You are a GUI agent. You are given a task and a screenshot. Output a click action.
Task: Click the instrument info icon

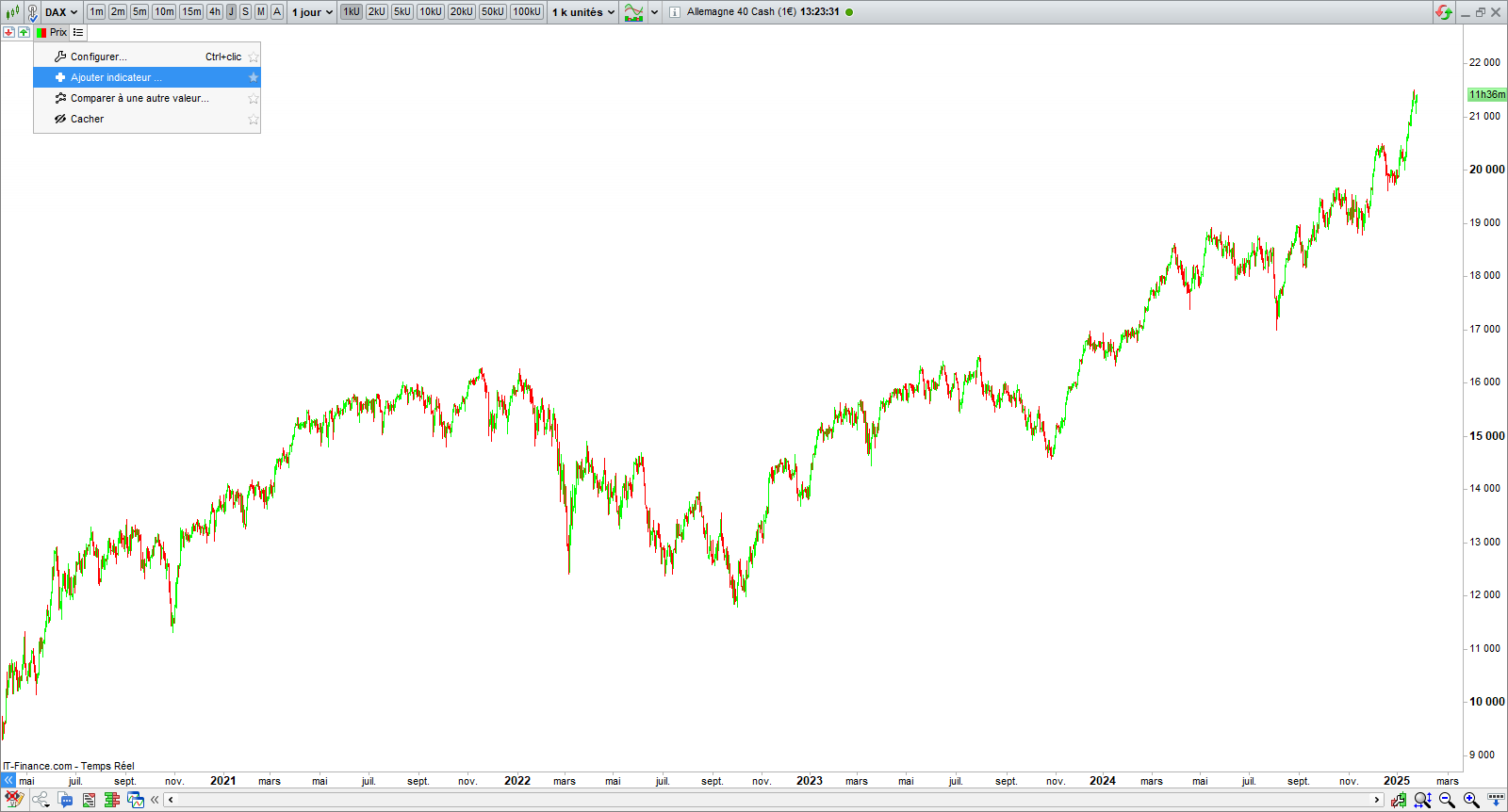coord(674,12)
